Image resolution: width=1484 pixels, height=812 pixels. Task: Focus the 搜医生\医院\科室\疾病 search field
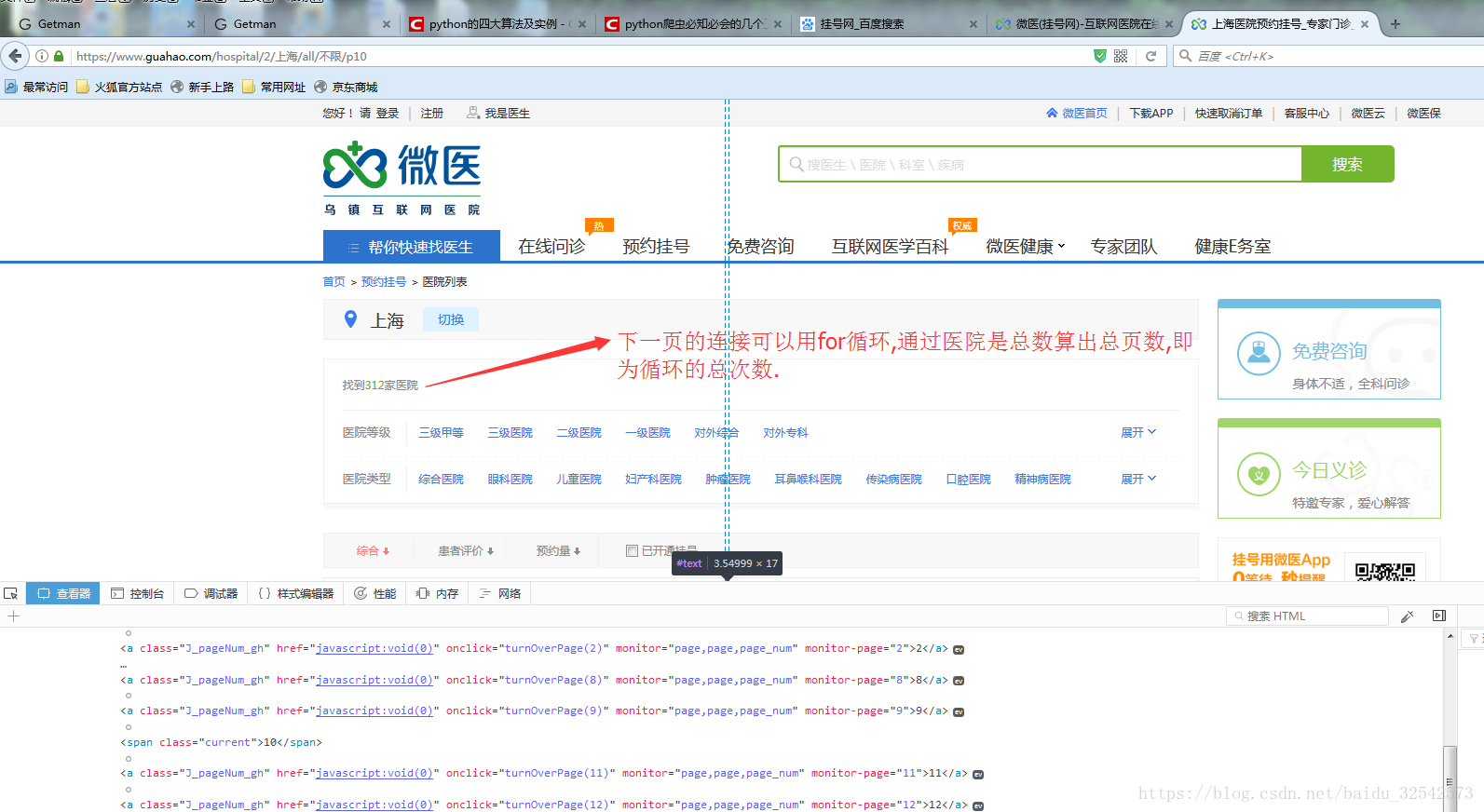pyautogui.click(x=1040, y=164)
